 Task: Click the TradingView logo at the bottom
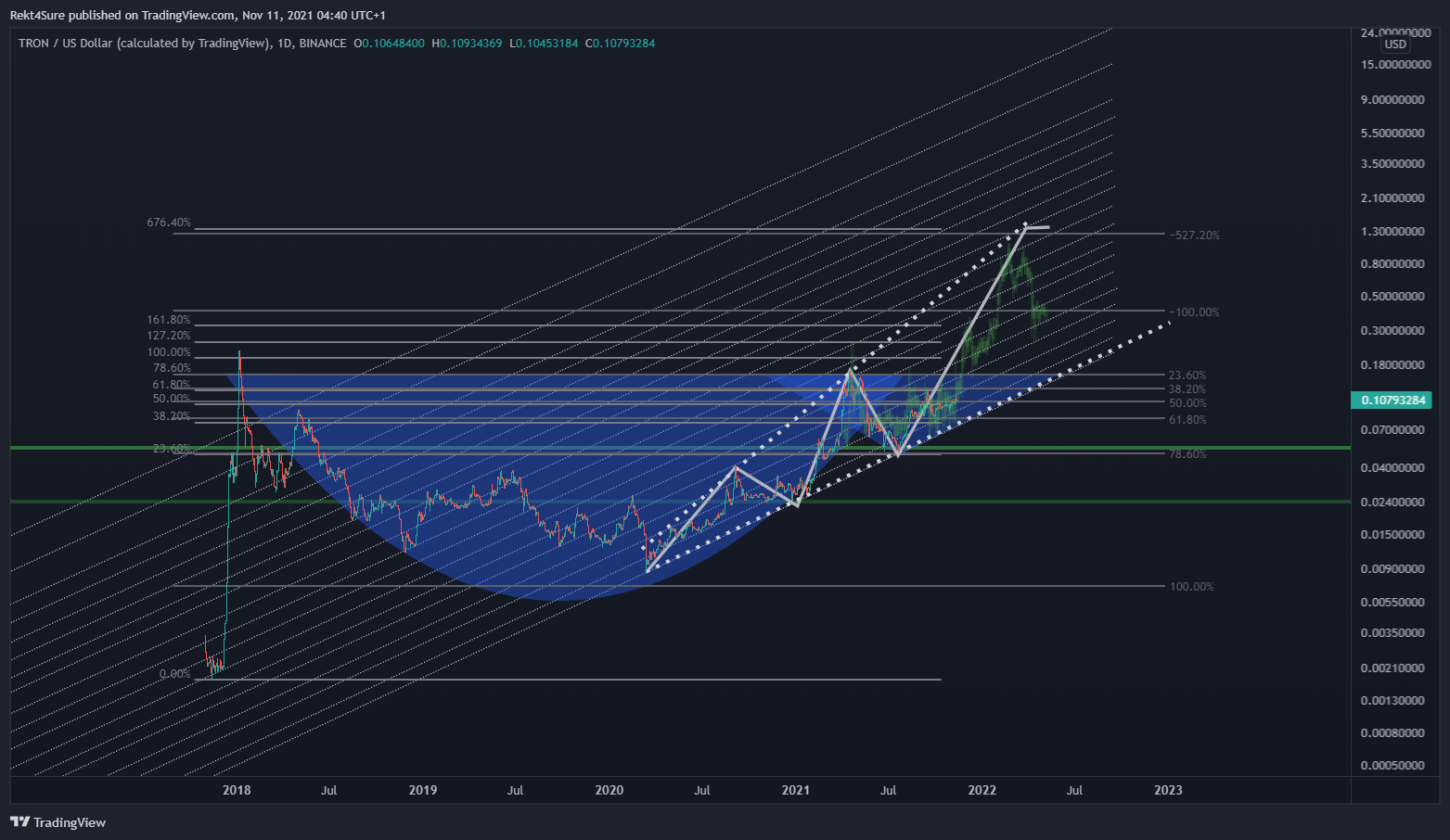click(58, 822)
